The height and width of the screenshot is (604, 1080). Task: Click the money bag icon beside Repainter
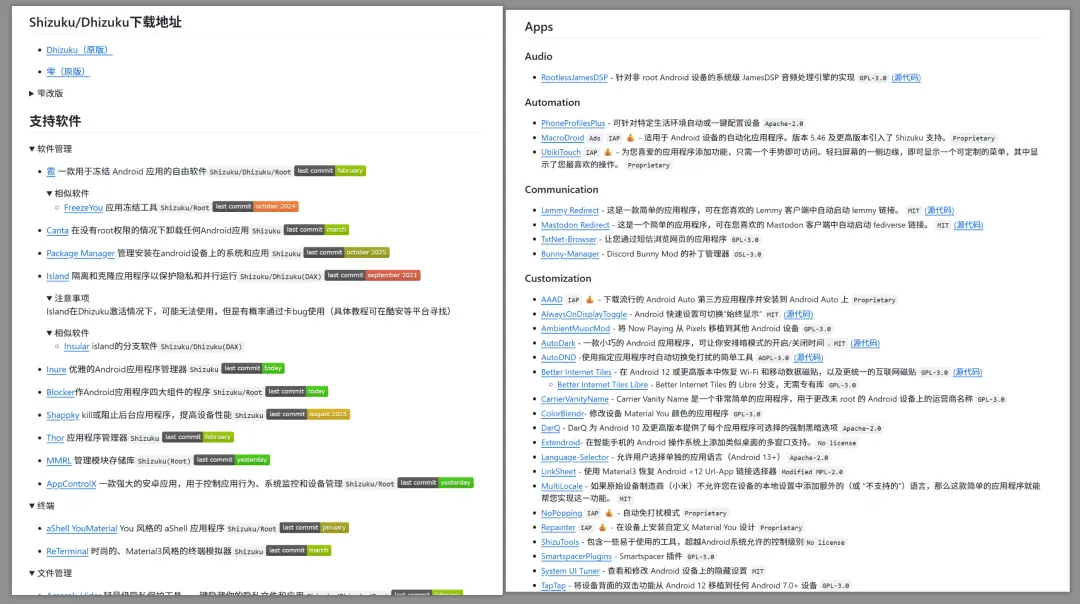(x=601, y=528)
